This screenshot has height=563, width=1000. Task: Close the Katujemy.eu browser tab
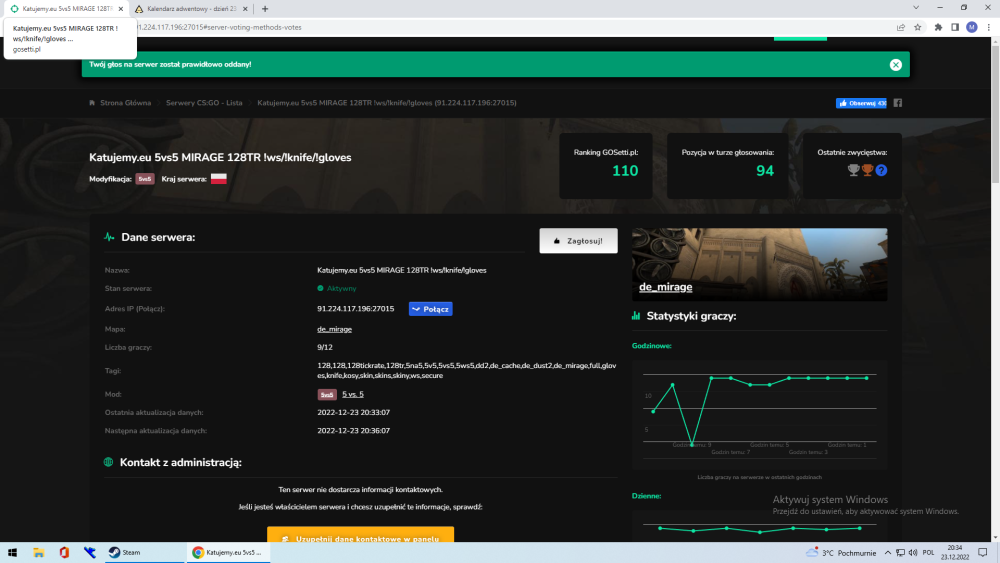[121, 9]
